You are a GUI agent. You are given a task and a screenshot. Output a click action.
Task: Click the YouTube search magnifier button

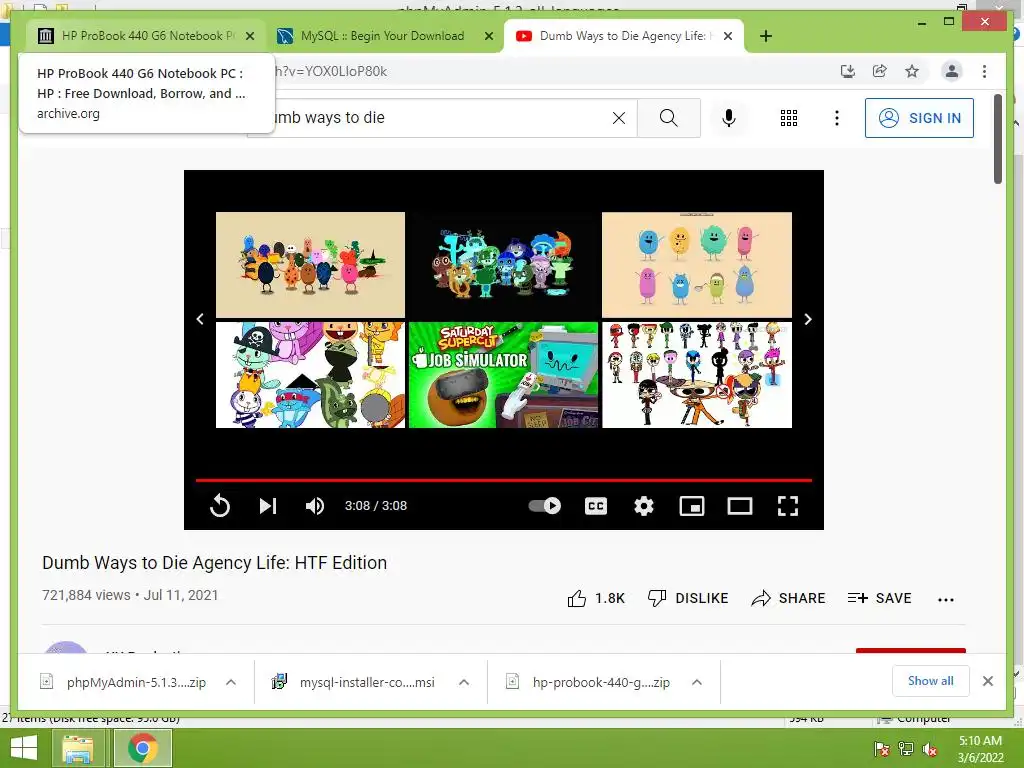pyautogui.click(x=669, y=118)
